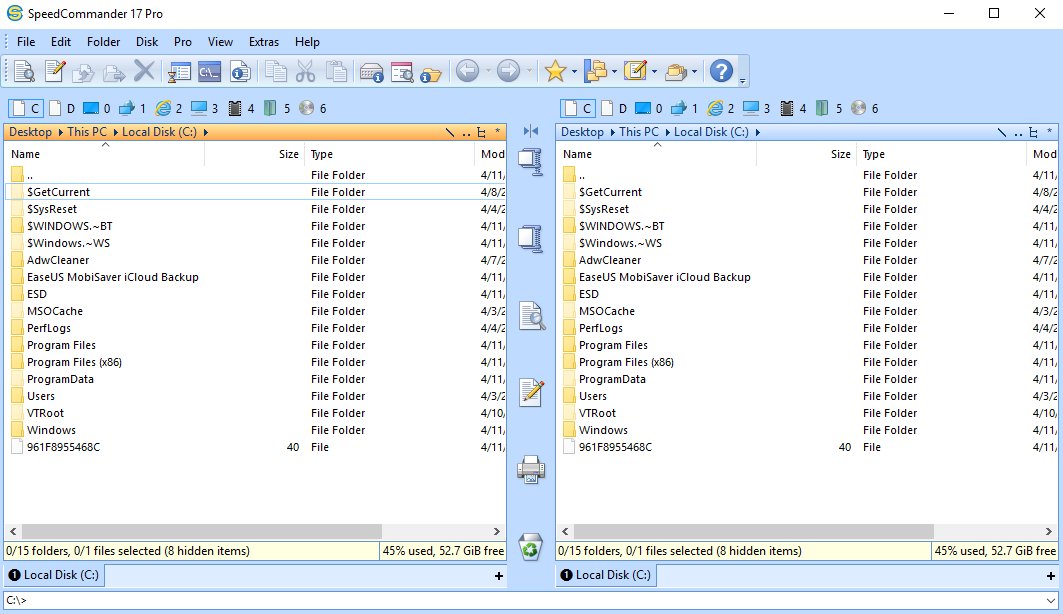Select Internet Explorer location 2 in left drive bar

[x=169, y=108]
